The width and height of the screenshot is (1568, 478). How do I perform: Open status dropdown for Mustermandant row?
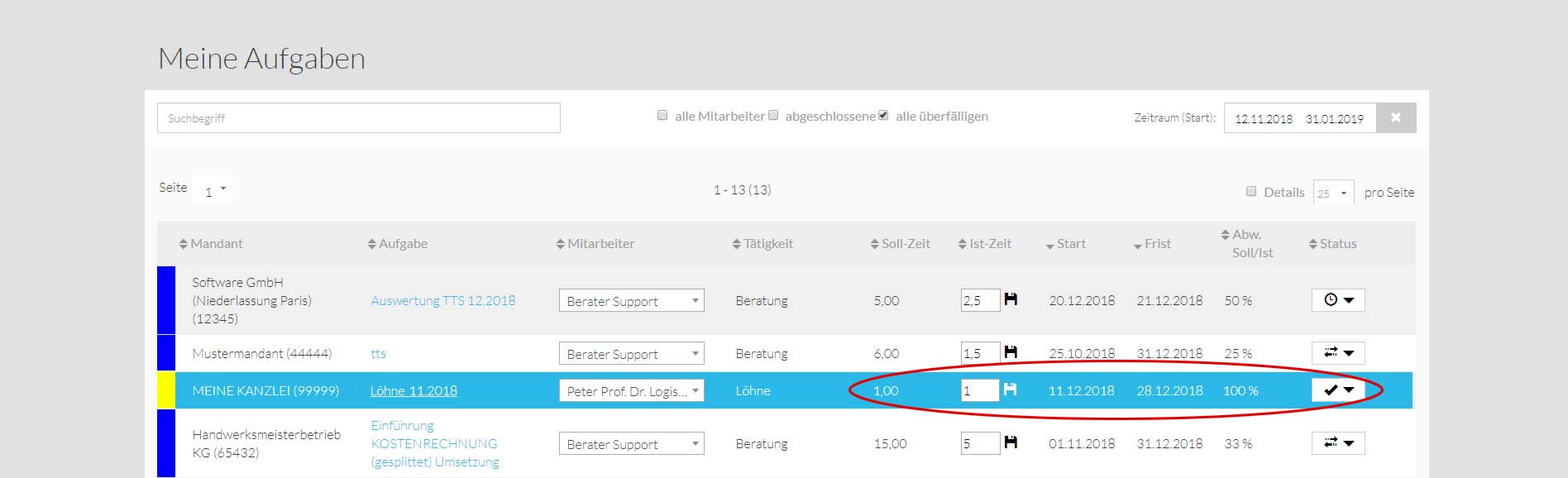pos(1338,352)
